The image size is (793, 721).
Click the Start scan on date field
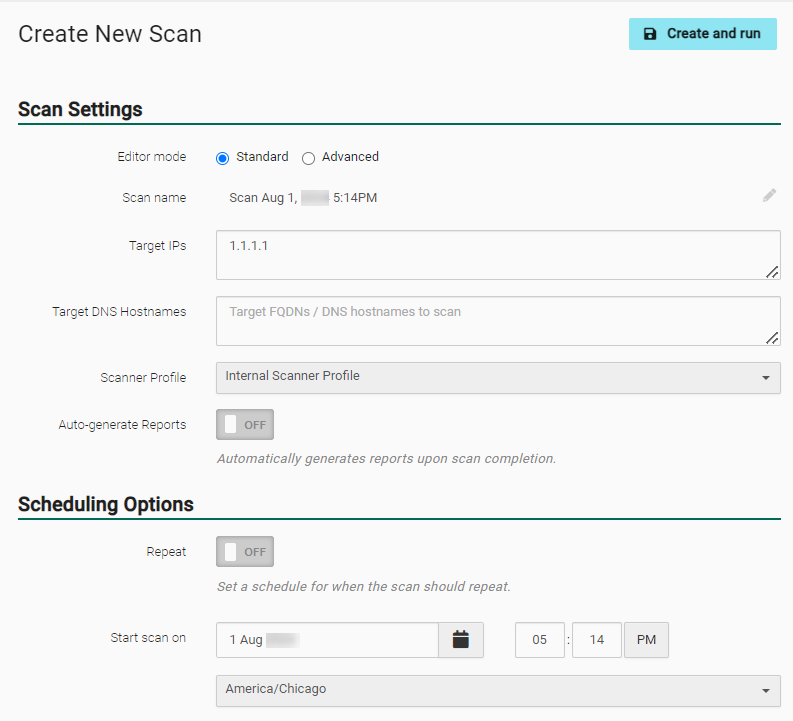[327, 640]
